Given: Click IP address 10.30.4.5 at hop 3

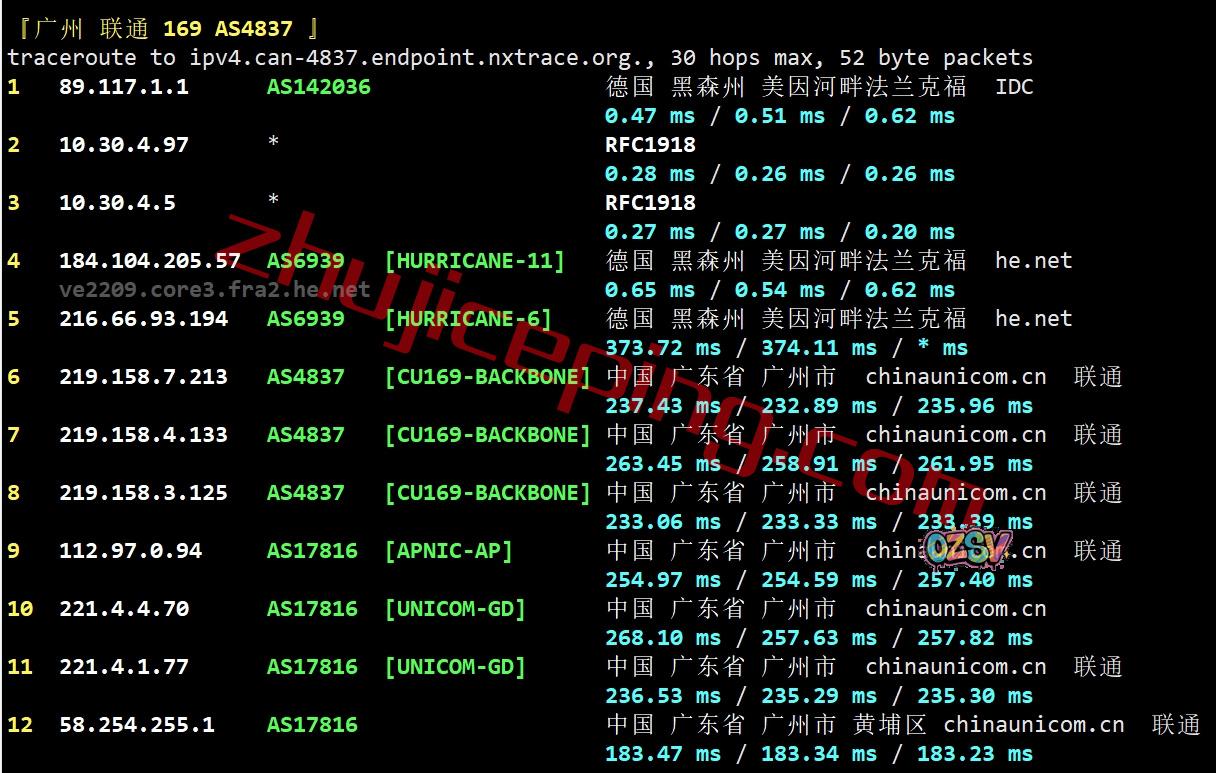Looking at the screenshot, I should tap(117, 203).
